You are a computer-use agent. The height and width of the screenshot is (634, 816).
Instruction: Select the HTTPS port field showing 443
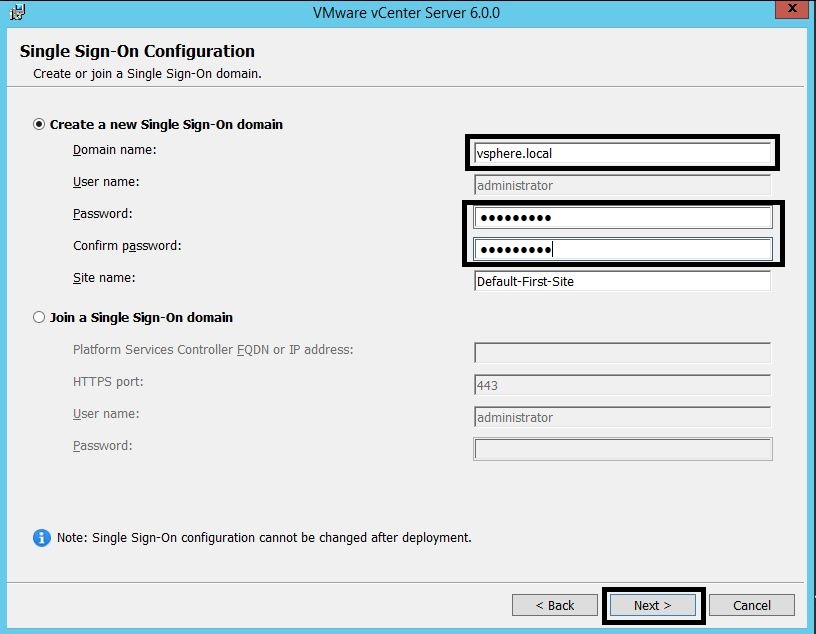point(621,385)
